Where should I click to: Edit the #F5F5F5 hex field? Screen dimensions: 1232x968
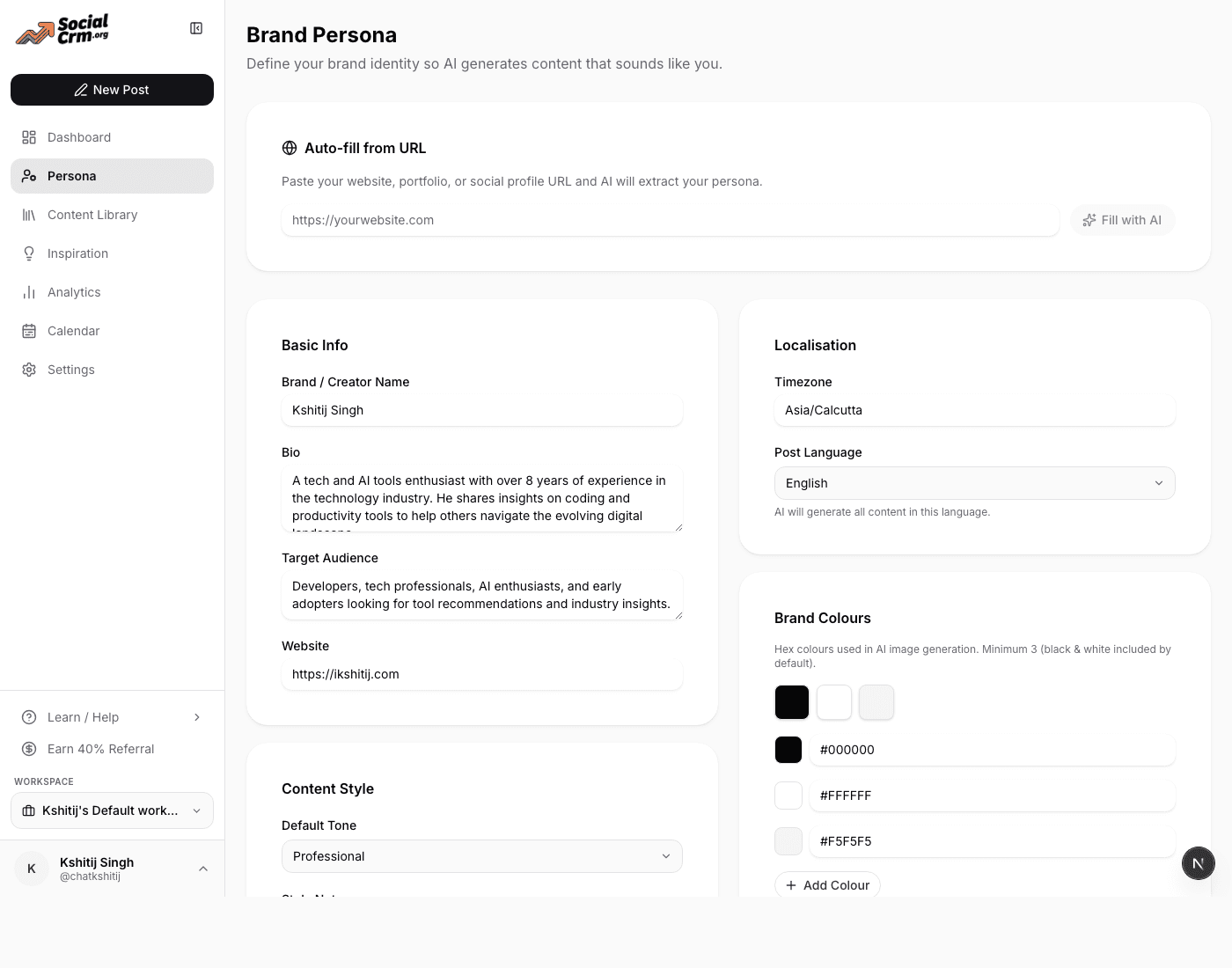993,841
